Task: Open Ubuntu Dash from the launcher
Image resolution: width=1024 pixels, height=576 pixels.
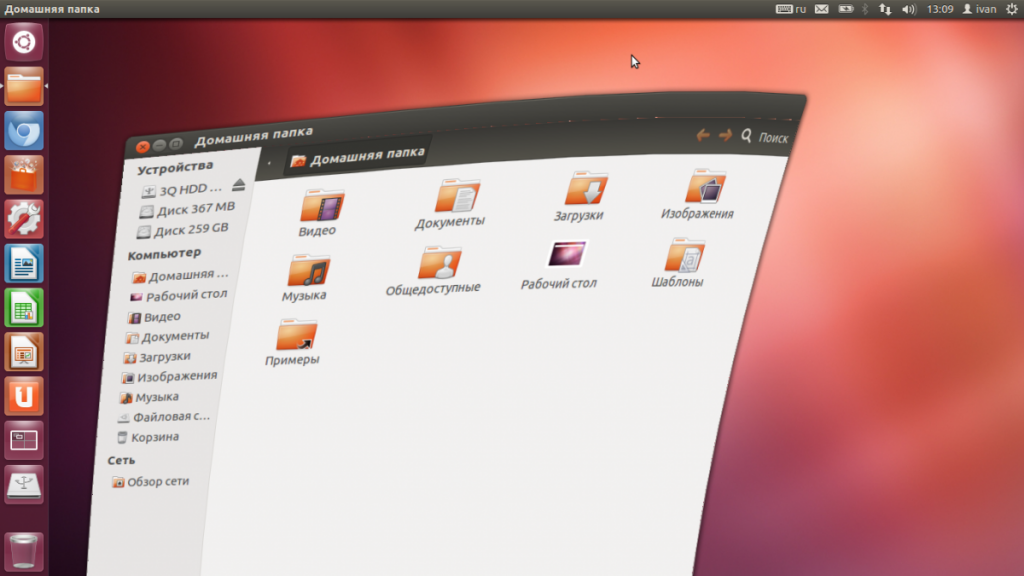Action: [24, 42]
